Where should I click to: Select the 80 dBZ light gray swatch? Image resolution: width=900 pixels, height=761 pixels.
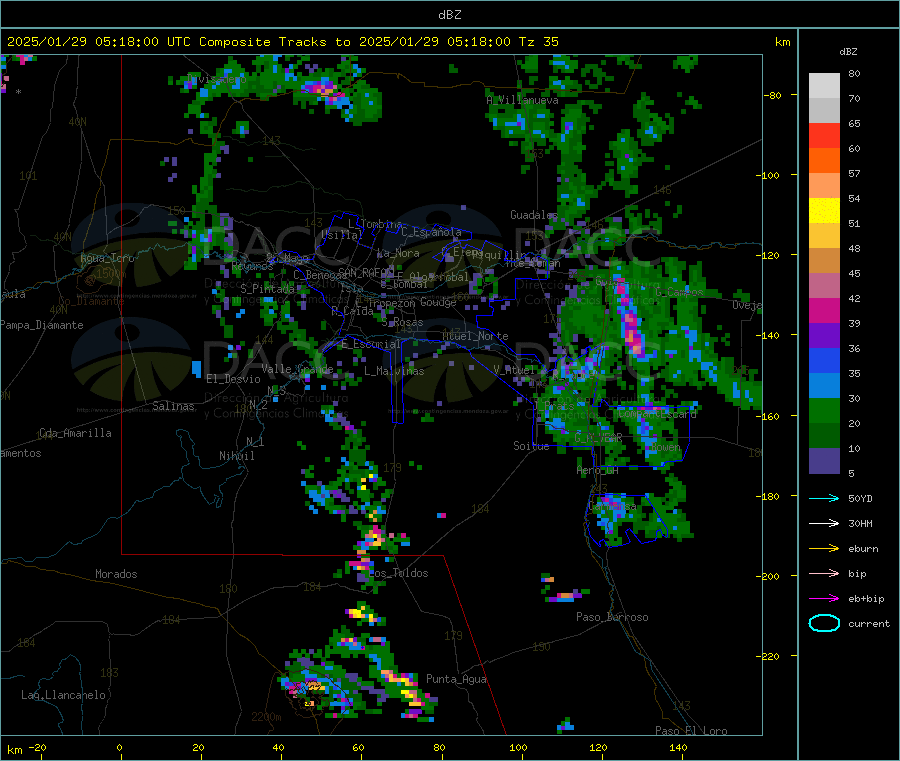point(824,86)
